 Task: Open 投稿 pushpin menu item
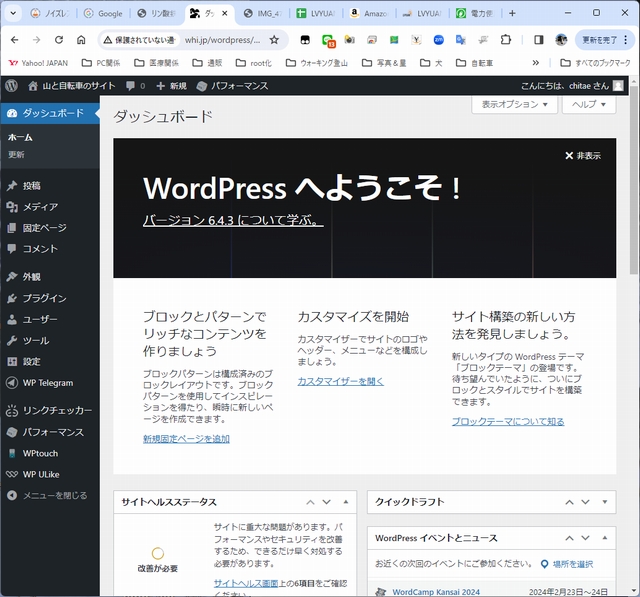pos(50,186)
